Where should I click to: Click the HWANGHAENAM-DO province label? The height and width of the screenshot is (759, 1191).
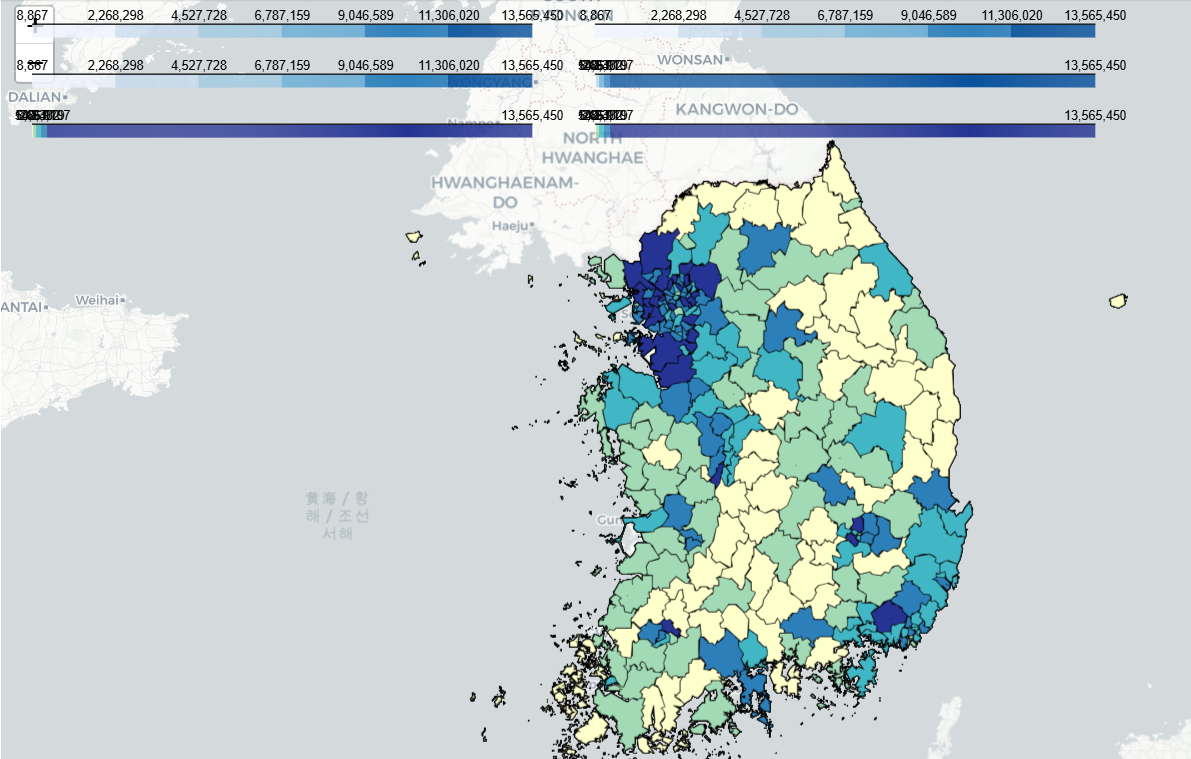pos(505,192)
